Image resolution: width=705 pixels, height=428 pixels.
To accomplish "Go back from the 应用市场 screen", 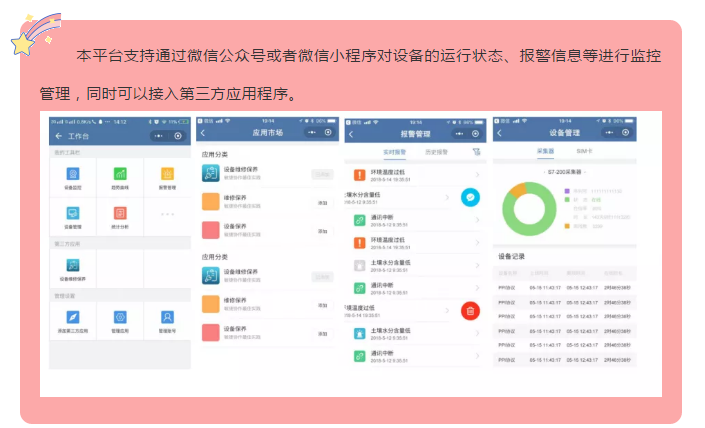I will (203, 133).
